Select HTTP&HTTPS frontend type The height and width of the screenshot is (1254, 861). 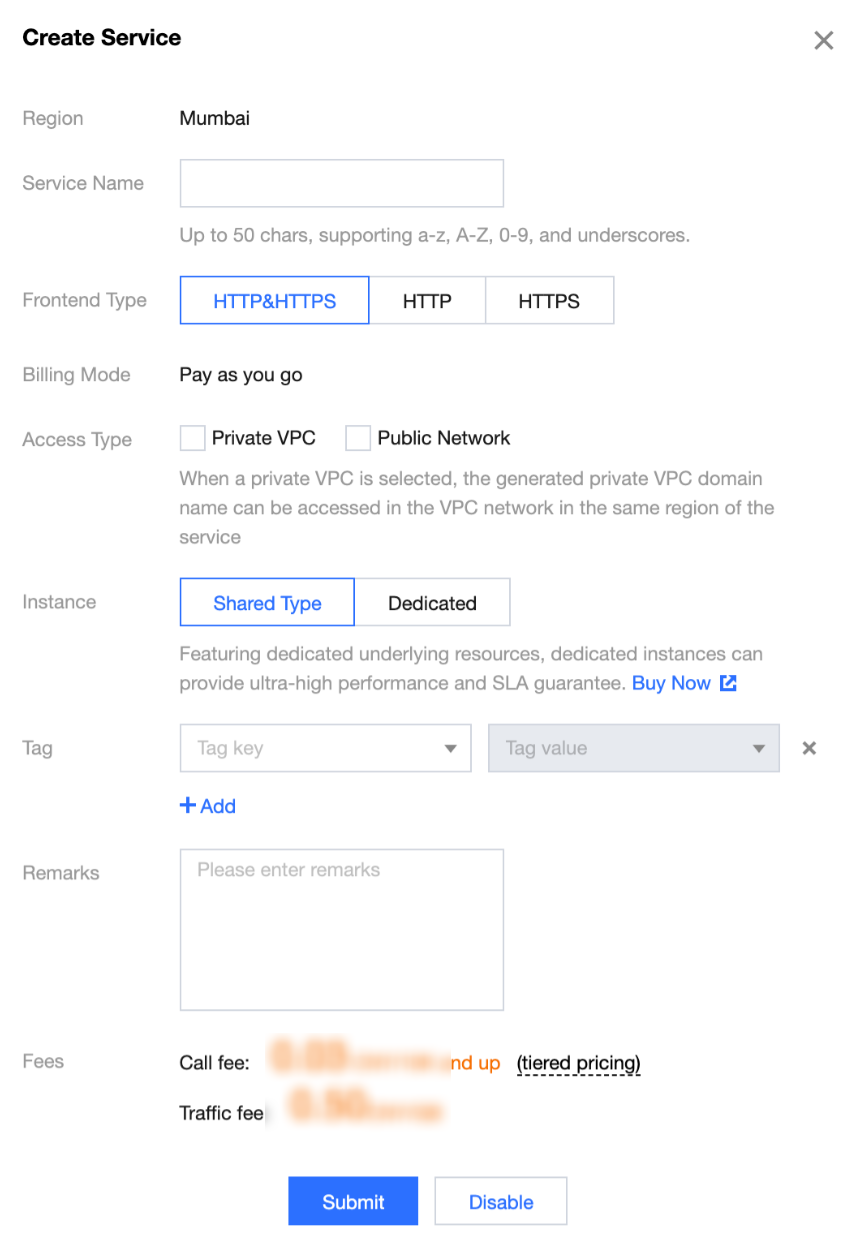[x=274, y=301]
